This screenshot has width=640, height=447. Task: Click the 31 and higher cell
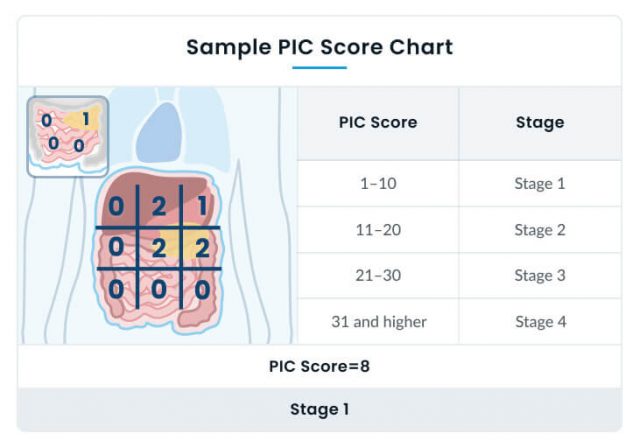(378, 322)
